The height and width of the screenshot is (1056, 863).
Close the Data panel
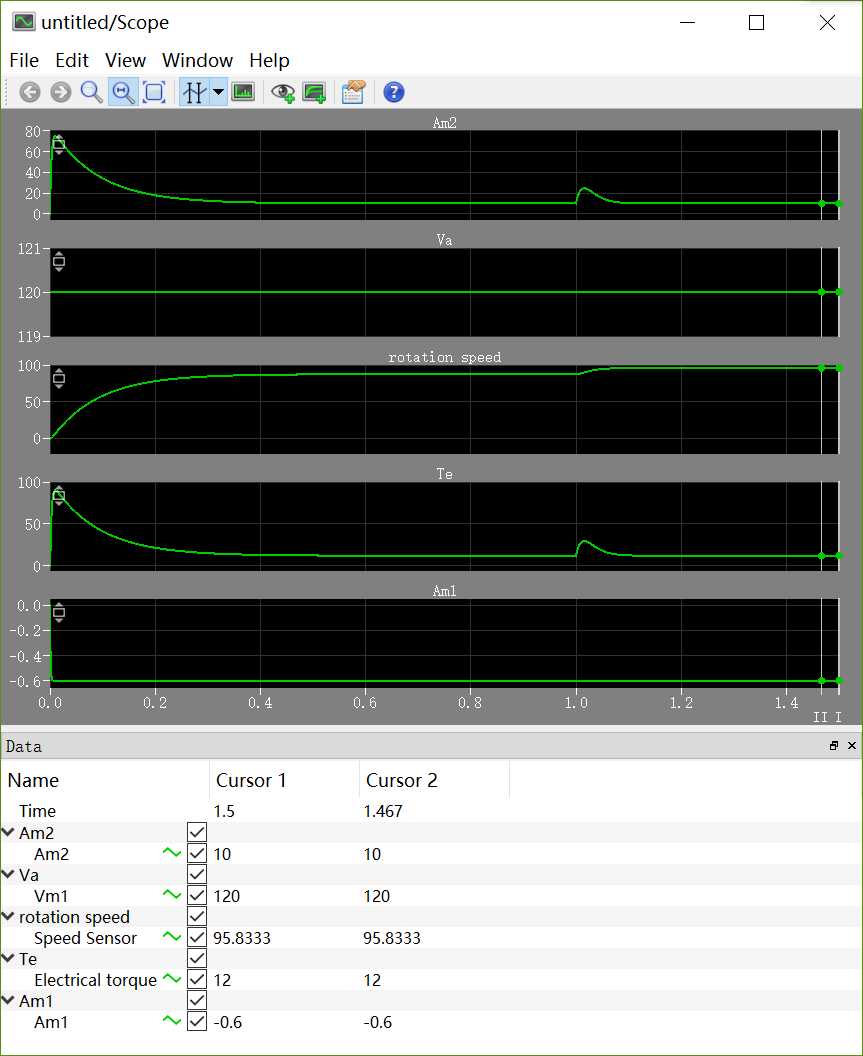point(852,746)
